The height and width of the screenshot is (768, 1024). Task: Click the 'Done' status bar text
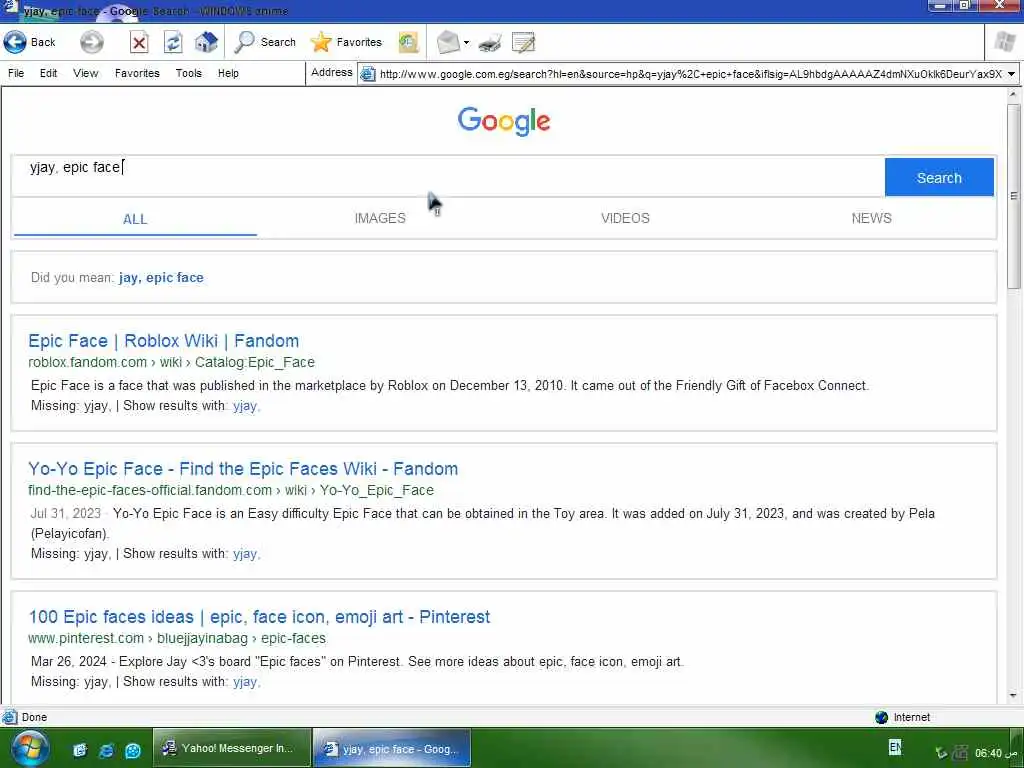coord(34,717)
